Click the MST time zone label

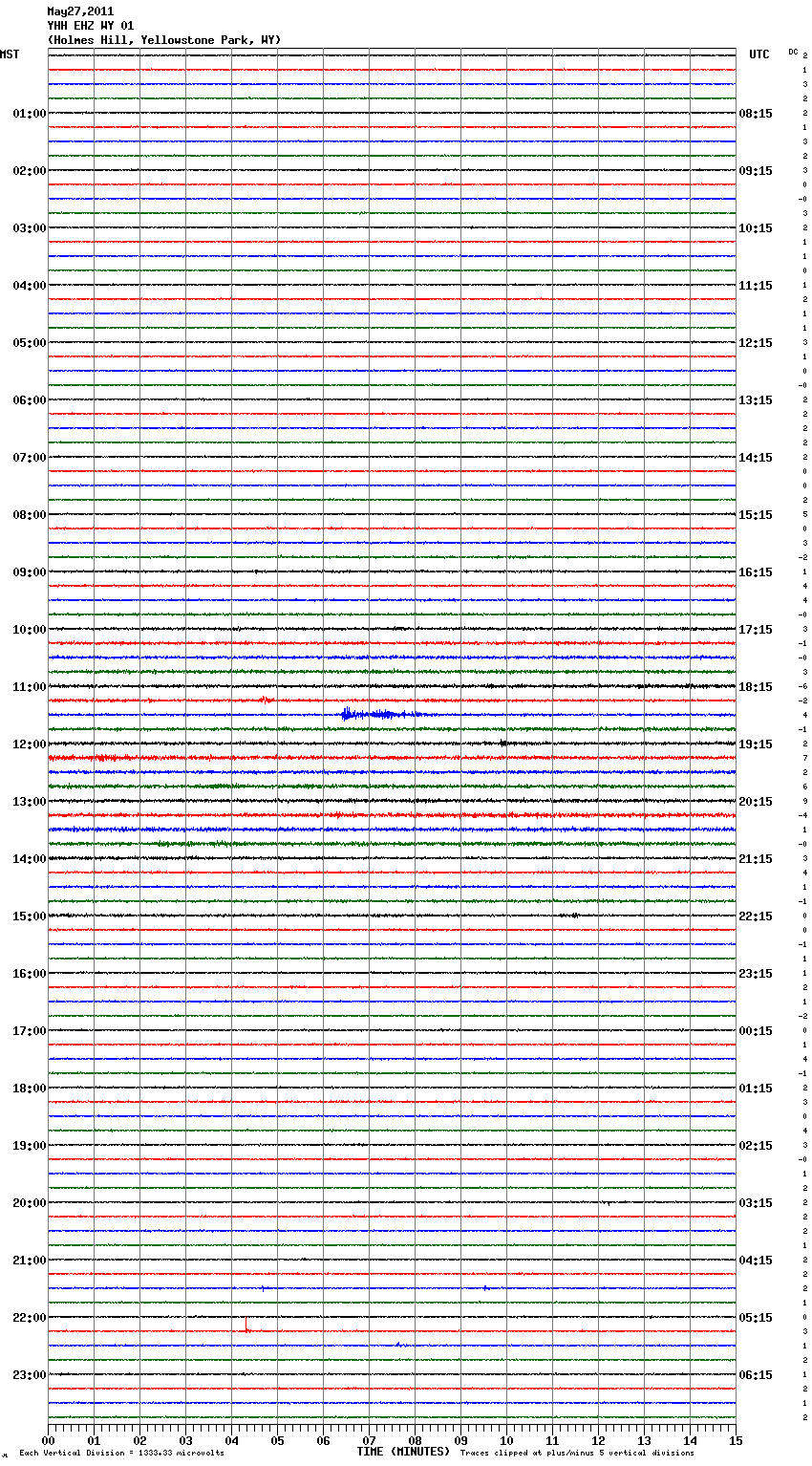10,54
